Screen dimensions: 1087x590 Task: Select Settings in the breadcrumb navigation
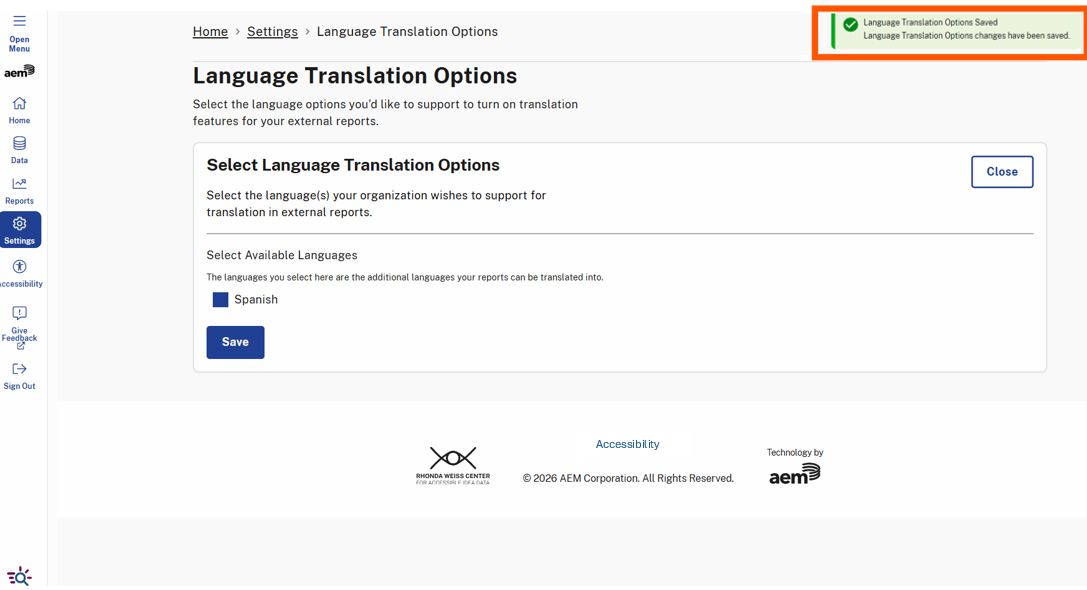coord(272,31)
